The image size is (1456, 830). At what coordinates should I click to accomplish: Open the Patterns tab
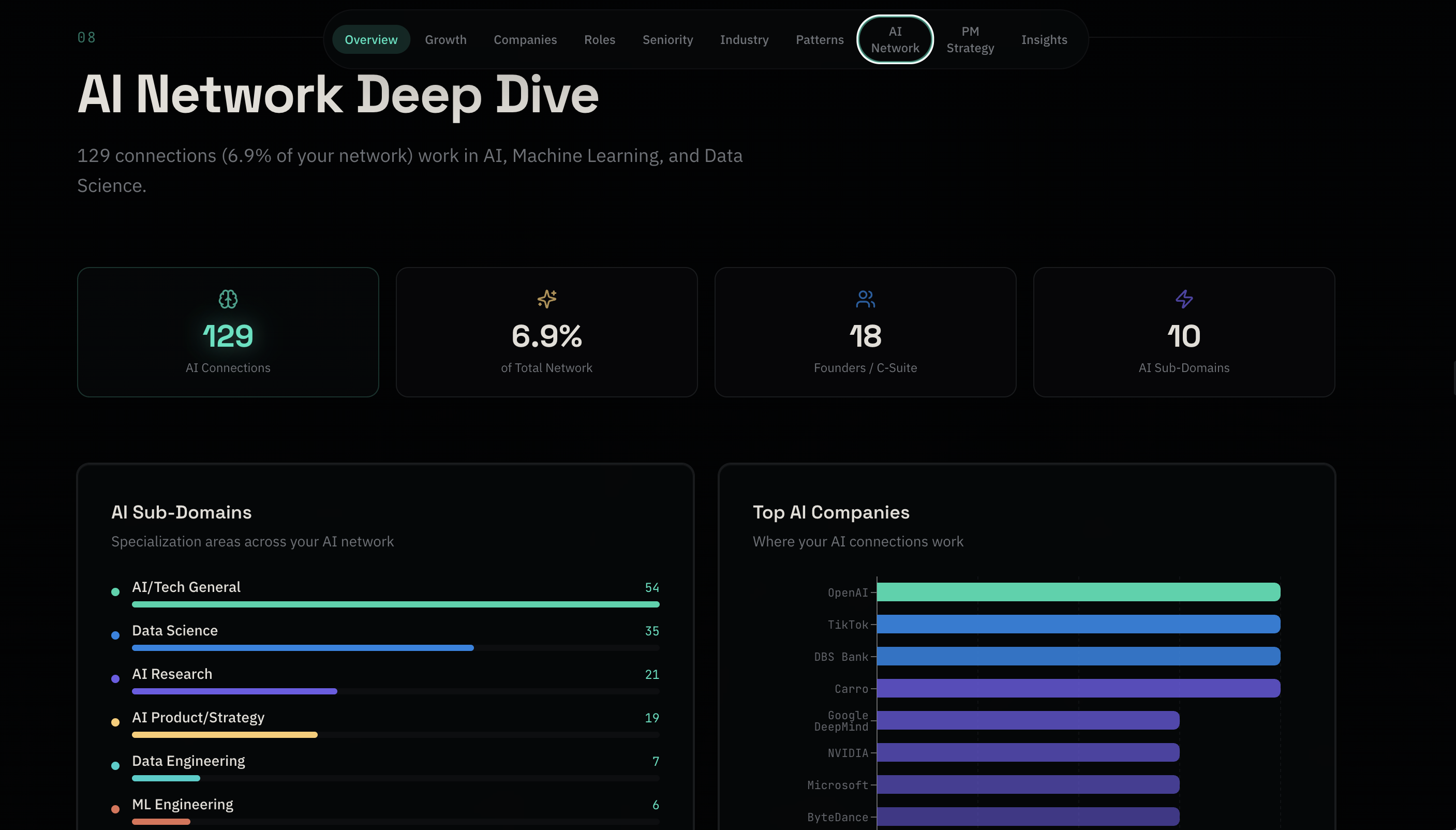(820, 39)
